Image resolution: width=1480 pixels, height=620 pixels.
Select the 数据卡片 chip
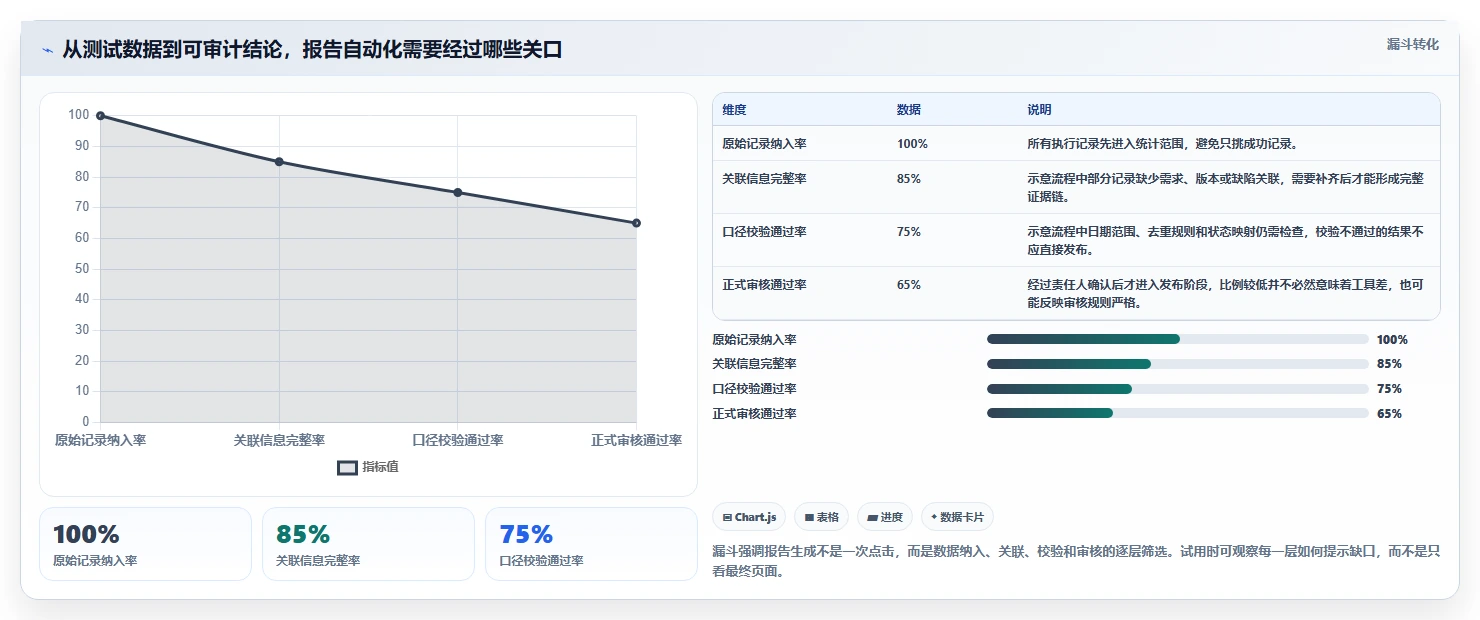click(957, 517)
